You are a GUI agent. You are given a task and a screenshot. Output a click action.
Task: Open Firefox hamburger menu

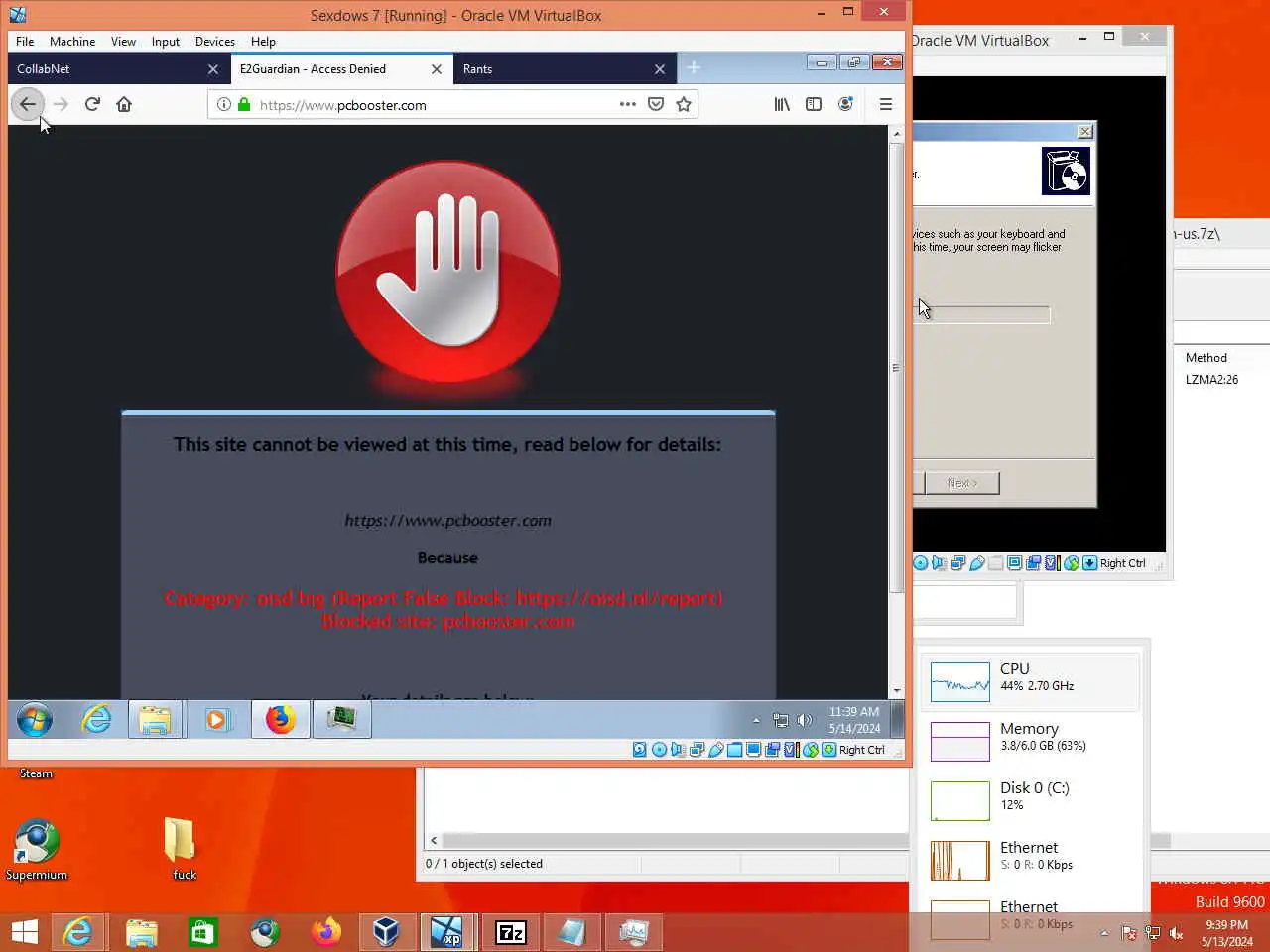tap(886, 104)
